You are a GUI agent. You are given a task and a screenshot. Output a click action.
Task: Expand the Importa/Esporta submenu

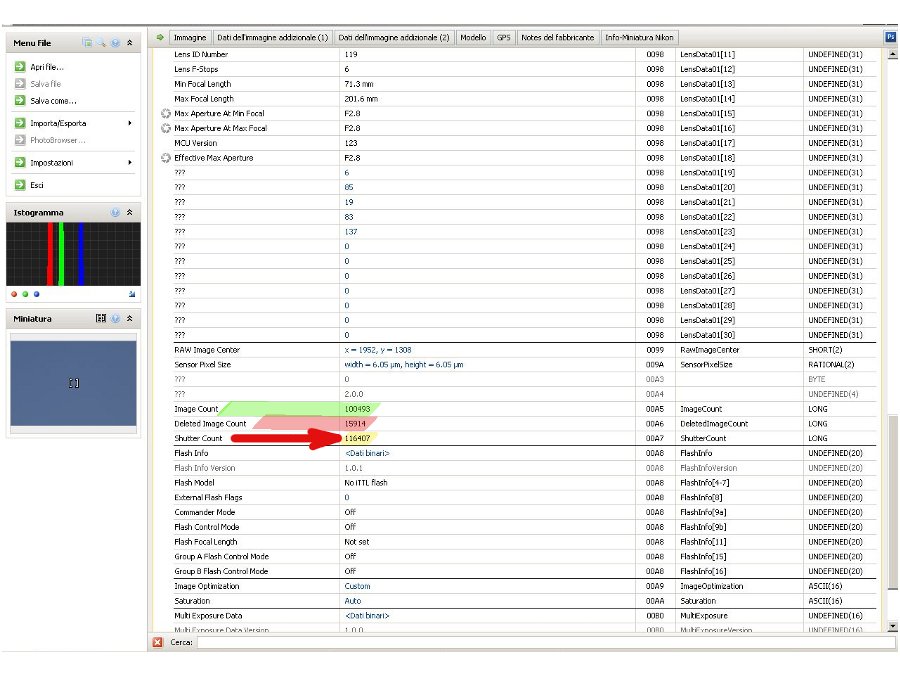[129, 123]
